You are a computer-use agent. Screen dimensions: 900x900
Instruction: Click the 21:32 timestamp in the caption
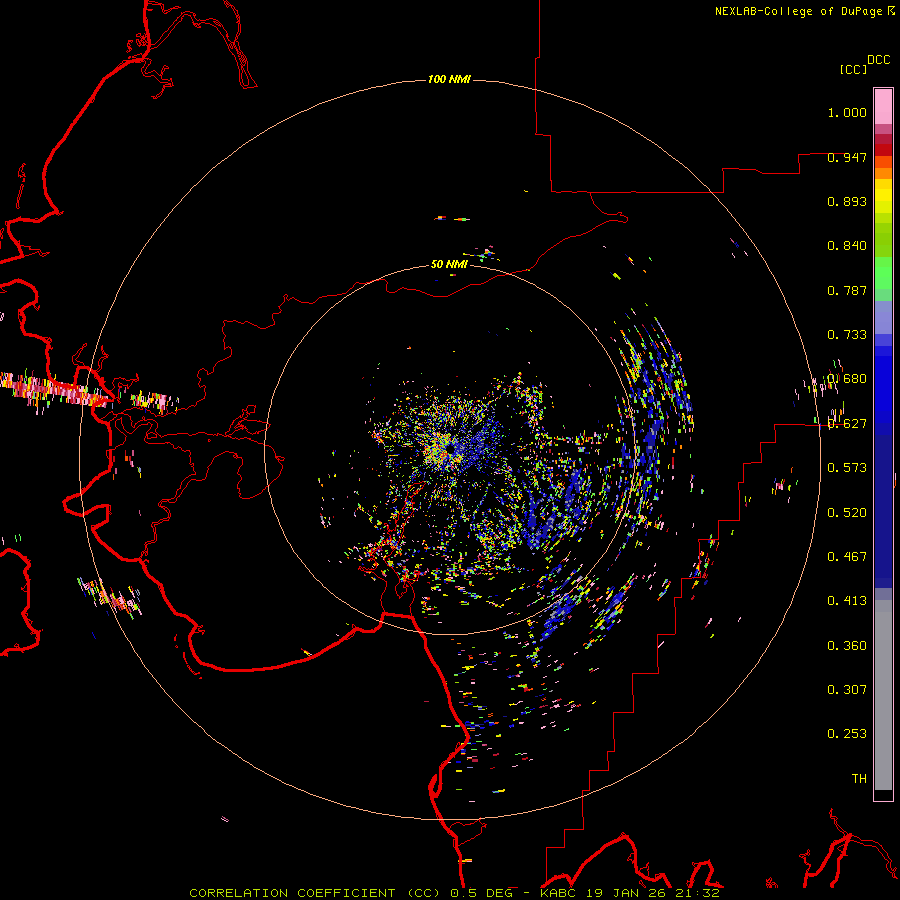point(697,893)
